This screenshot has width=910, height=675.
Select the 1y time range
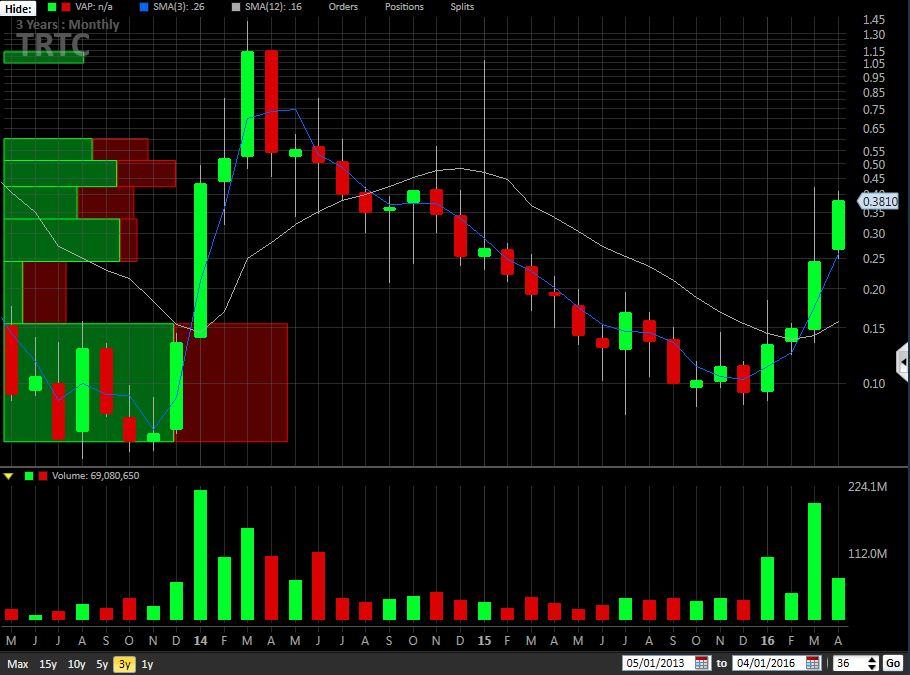(147, 664)
